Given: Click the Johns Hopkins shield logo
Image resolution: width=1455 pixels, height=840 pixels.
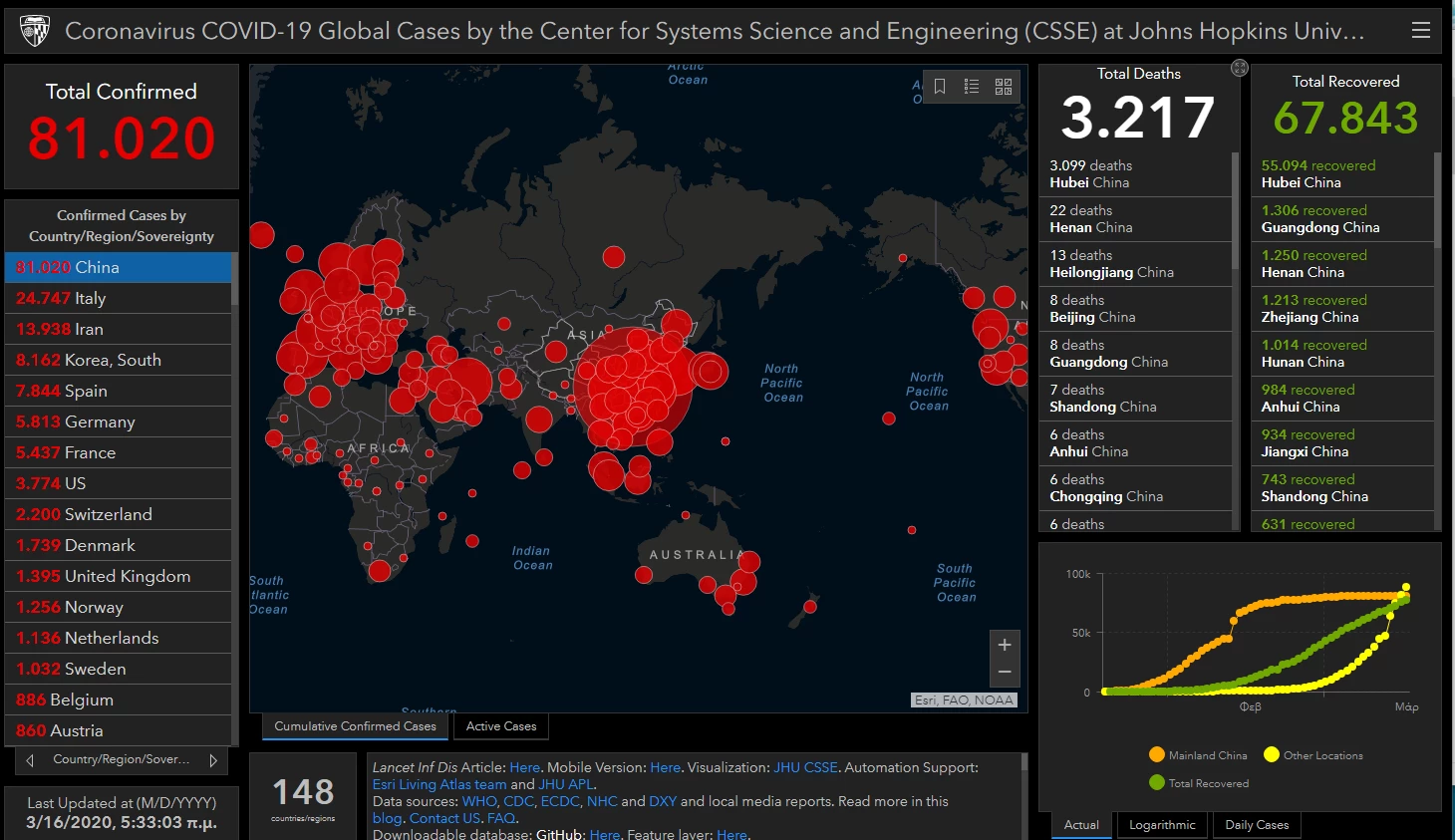Looking at the screenshot, I should coord(35,31).
